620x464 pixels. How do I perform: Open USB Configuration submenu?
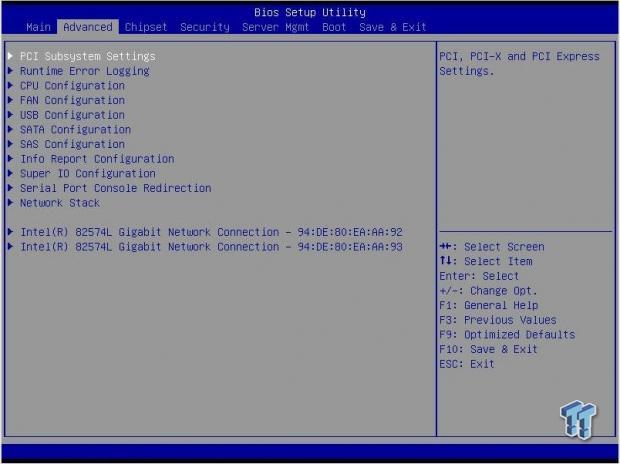[x=72, y=115]
